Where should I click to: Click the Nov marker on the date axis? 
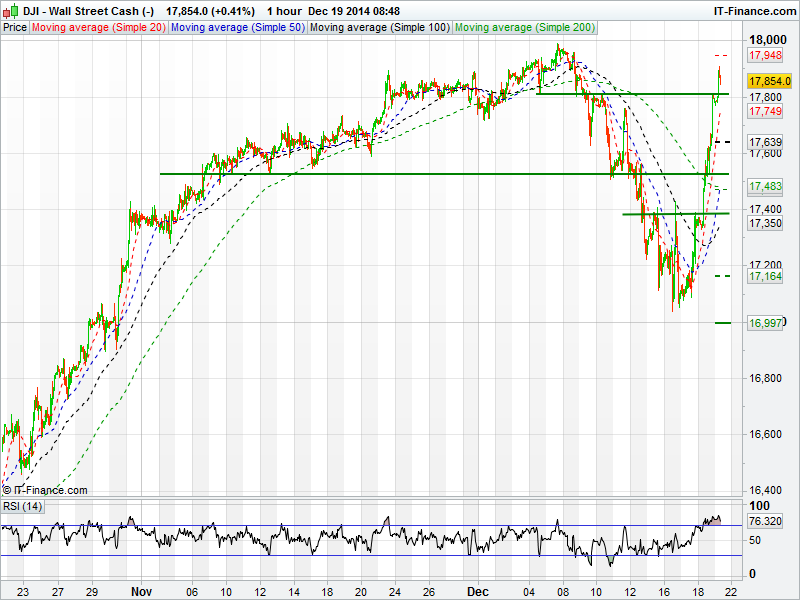[x=143, y=591]
